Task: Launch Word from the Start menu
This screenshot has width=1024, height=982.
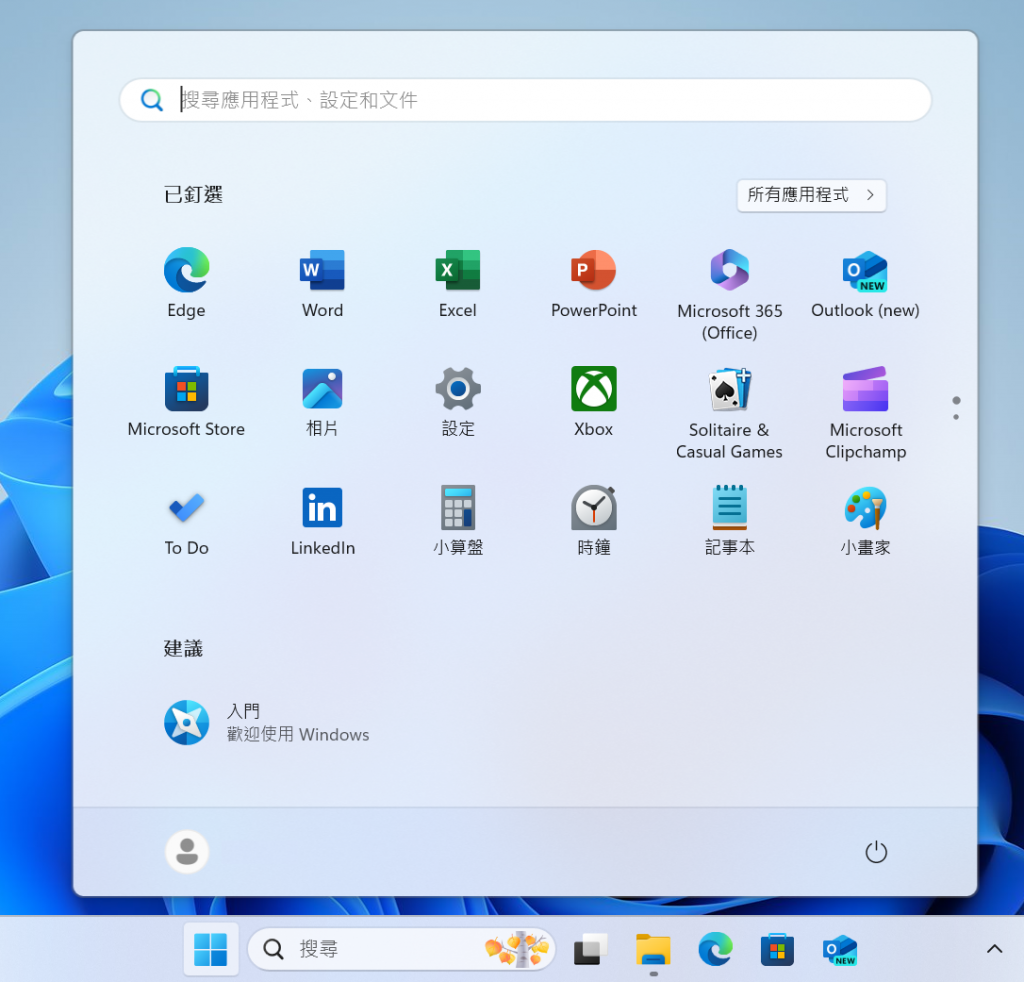Action: pyautogui.click(x=322, y=282)
